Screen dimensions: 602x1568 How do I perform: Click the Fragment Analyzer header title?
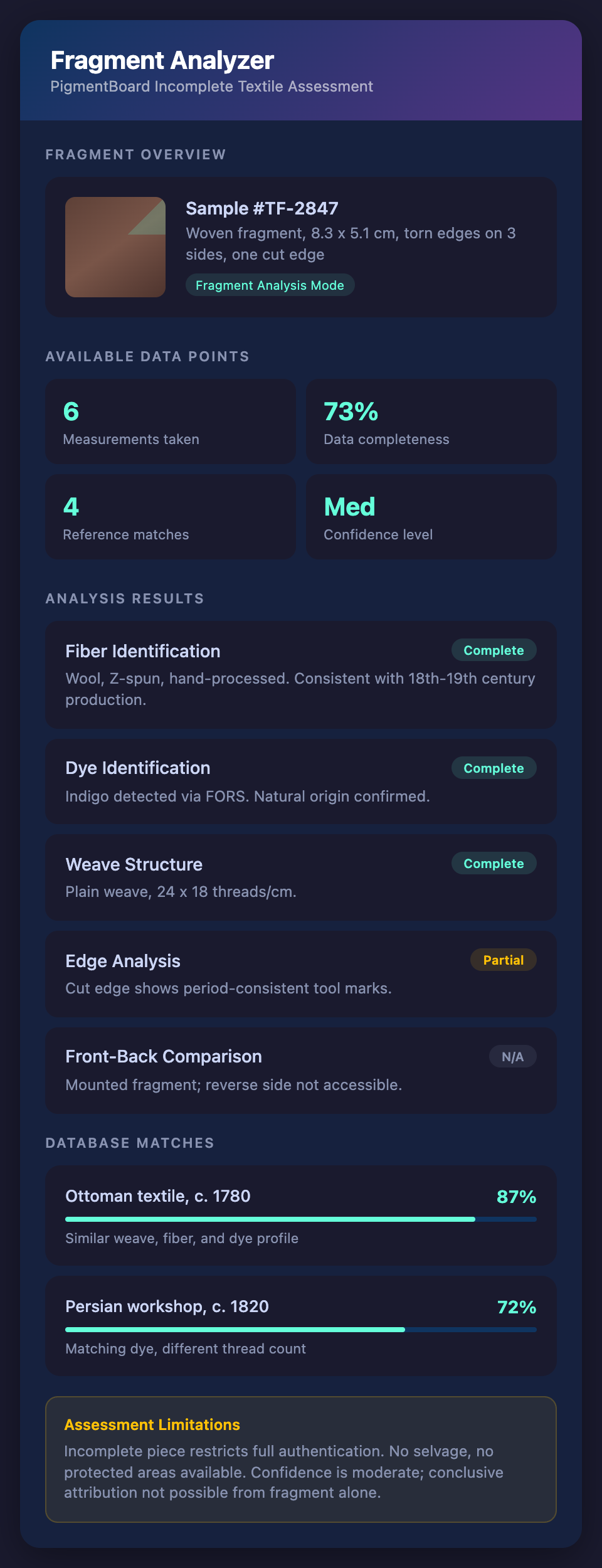click(x=162, y=61)
